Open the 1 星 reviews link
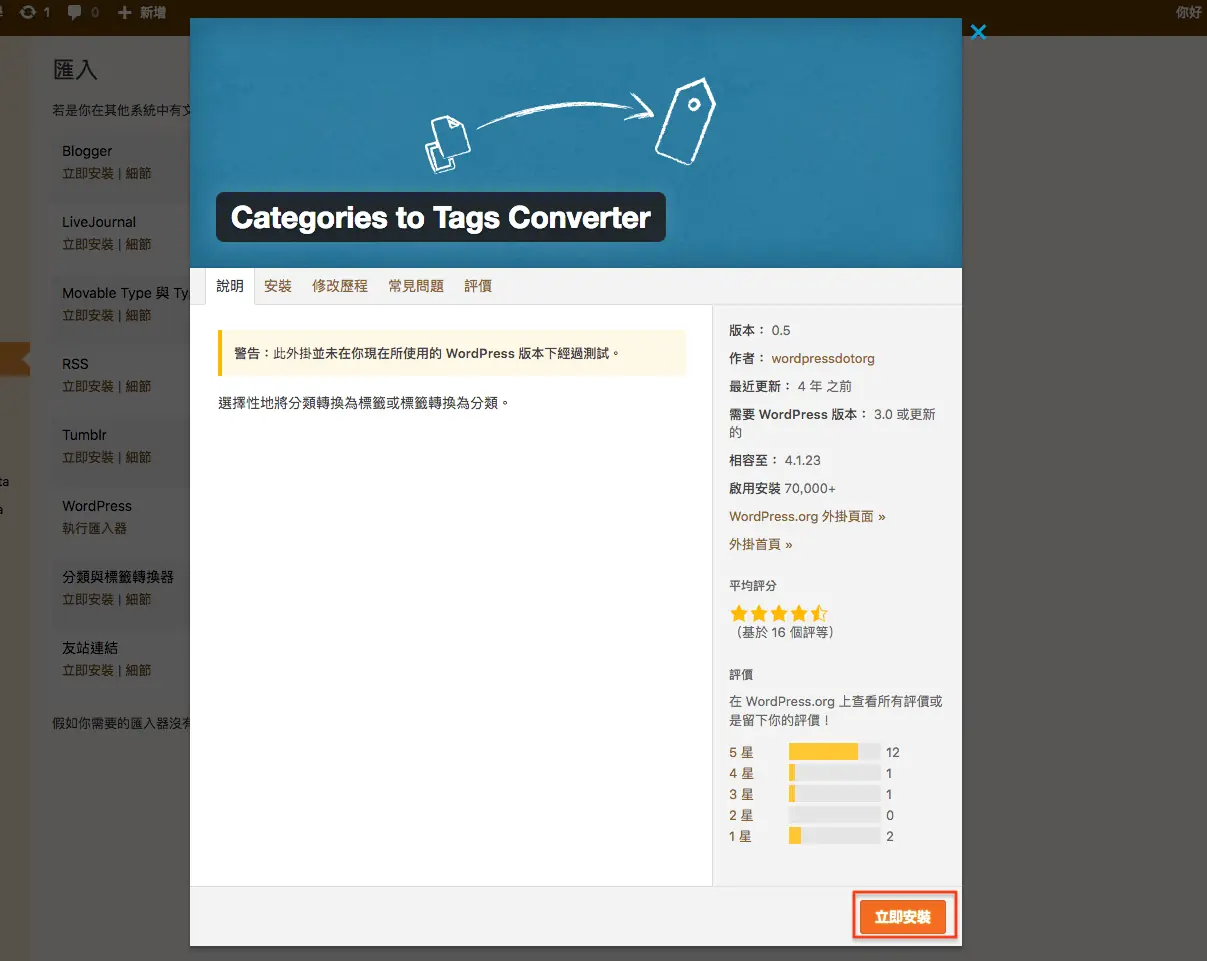 point(741,836)
